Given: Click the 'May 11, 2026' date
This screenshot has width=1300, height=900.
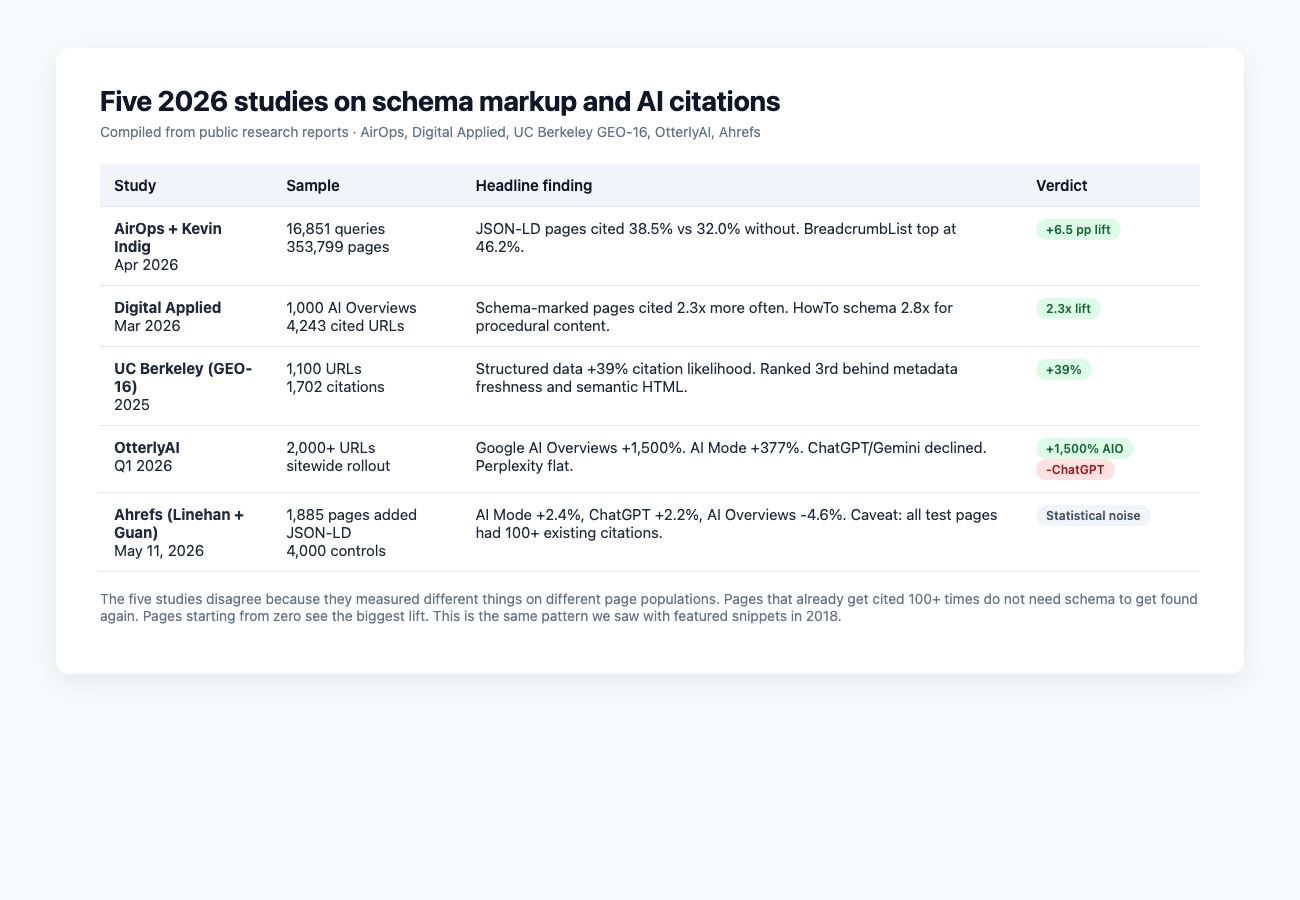Looking at the screenshot, I should (x=158, y=550).
